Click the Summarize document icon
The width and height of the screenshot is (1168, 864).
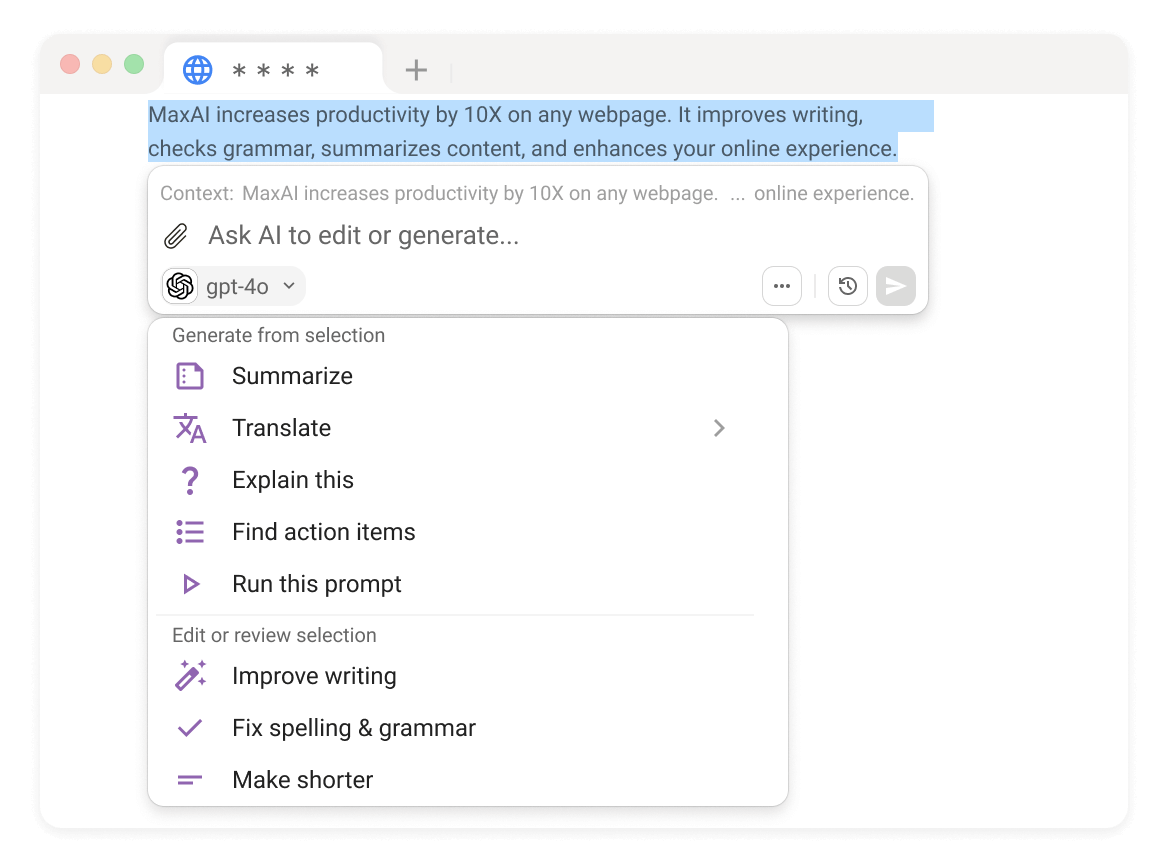coord(190,376)
